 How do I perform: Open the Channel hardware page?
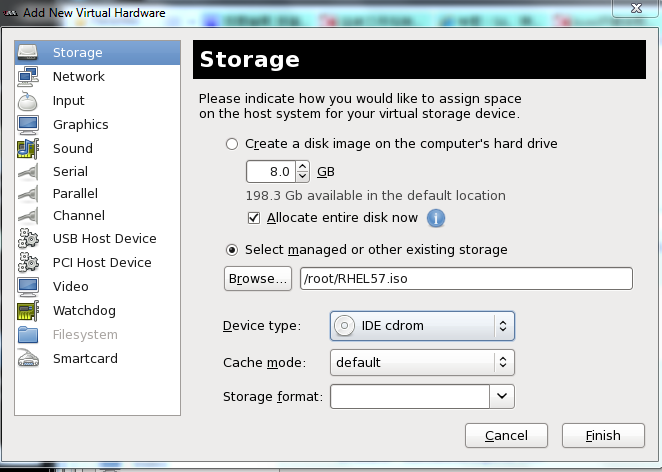pyautogui.click(x=98, y=215)
